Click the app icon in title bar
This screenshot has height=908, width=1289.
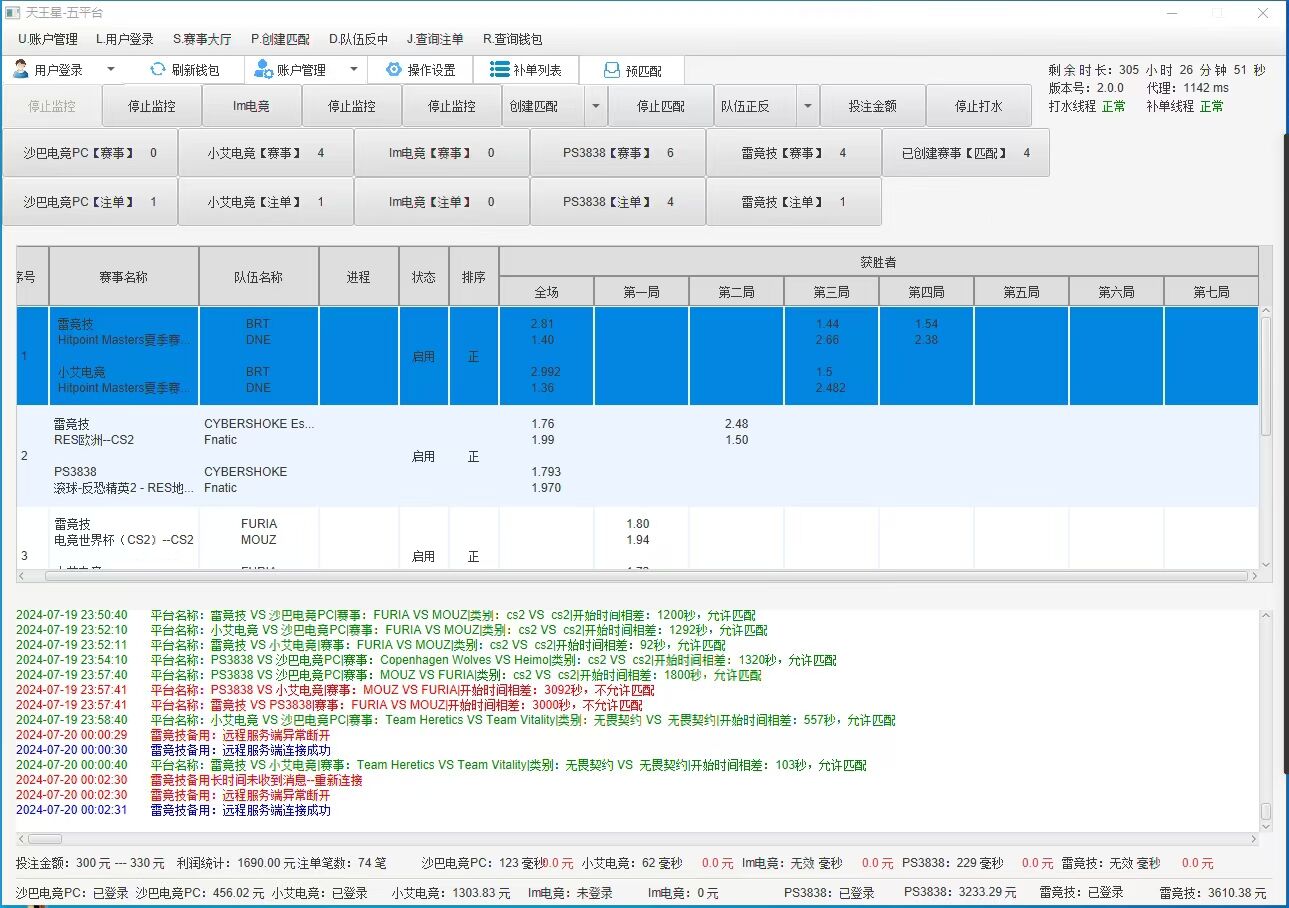pyautogui.click(x=13, y=13)
